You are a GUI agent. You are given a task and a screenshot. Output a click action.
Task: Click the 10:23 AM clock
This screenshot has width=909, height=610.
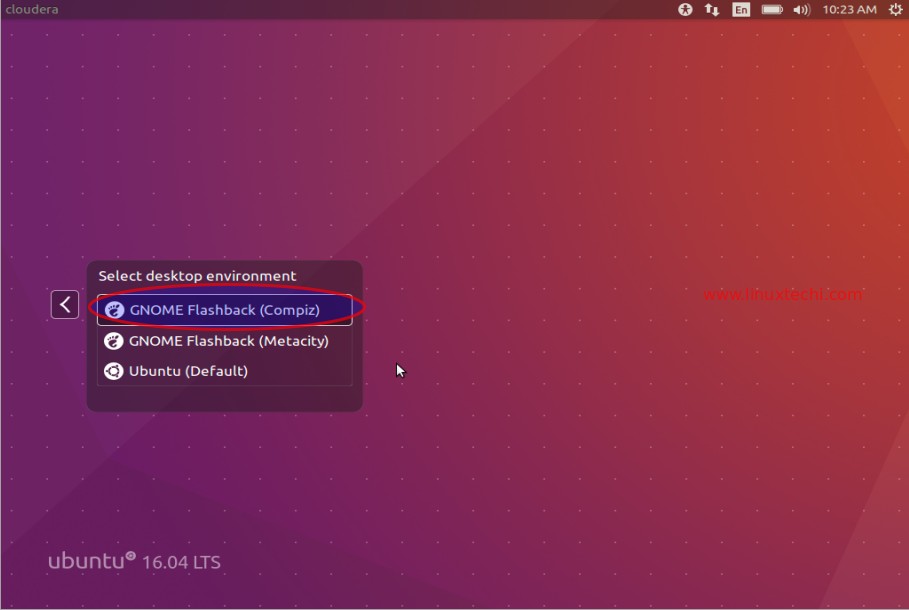click(849, 9)
